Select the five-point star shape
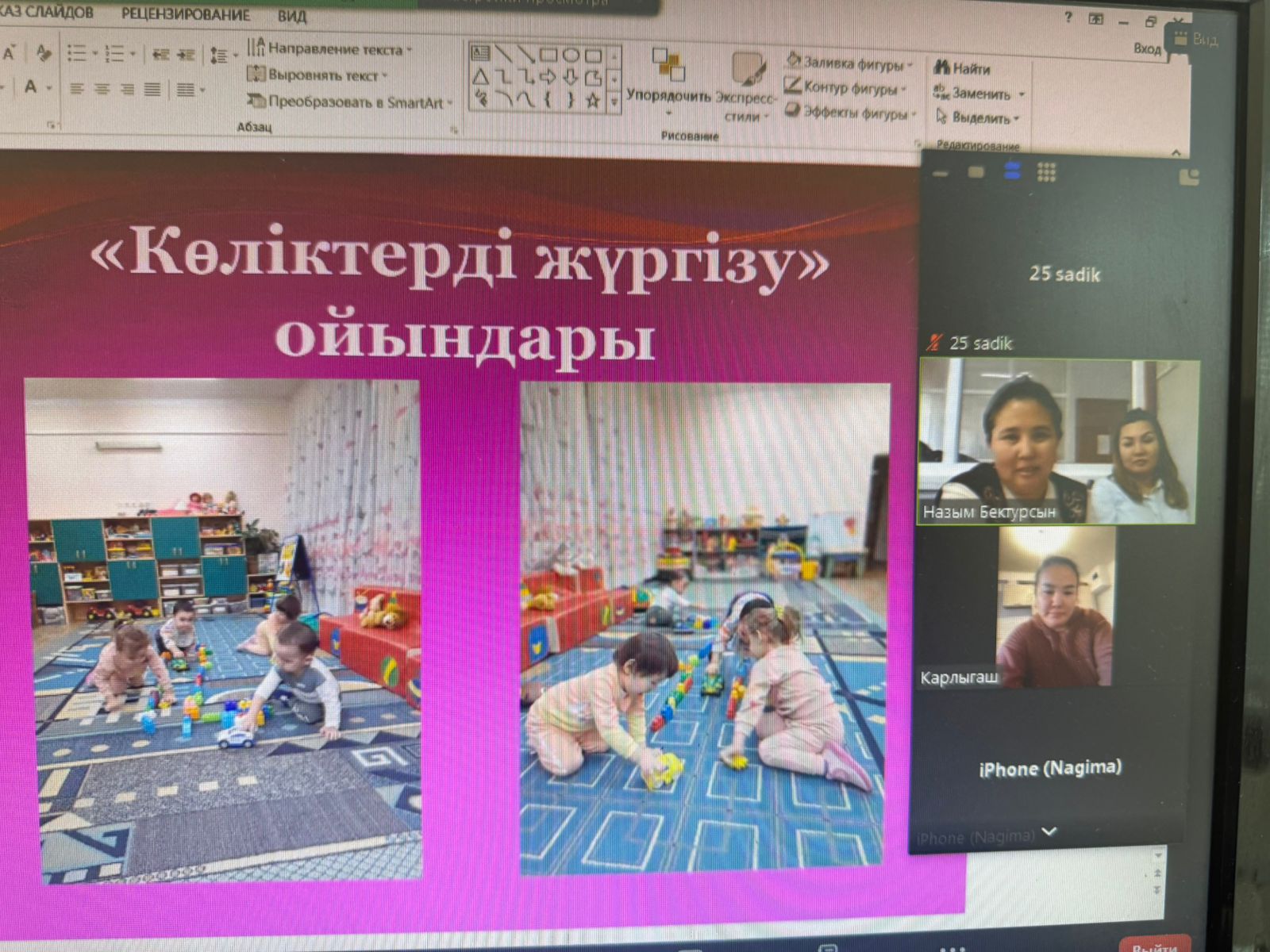1270x952 pixels. pyautogui.click(x=592, y=101)
